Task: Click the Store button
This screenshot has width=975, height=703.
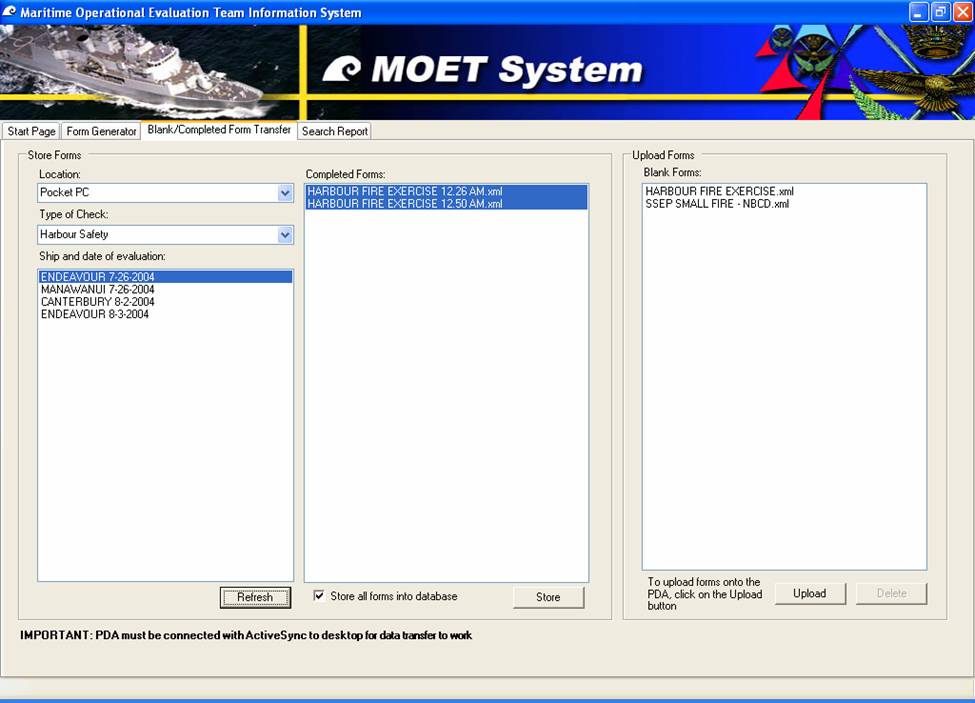Action: pos(548,597)
